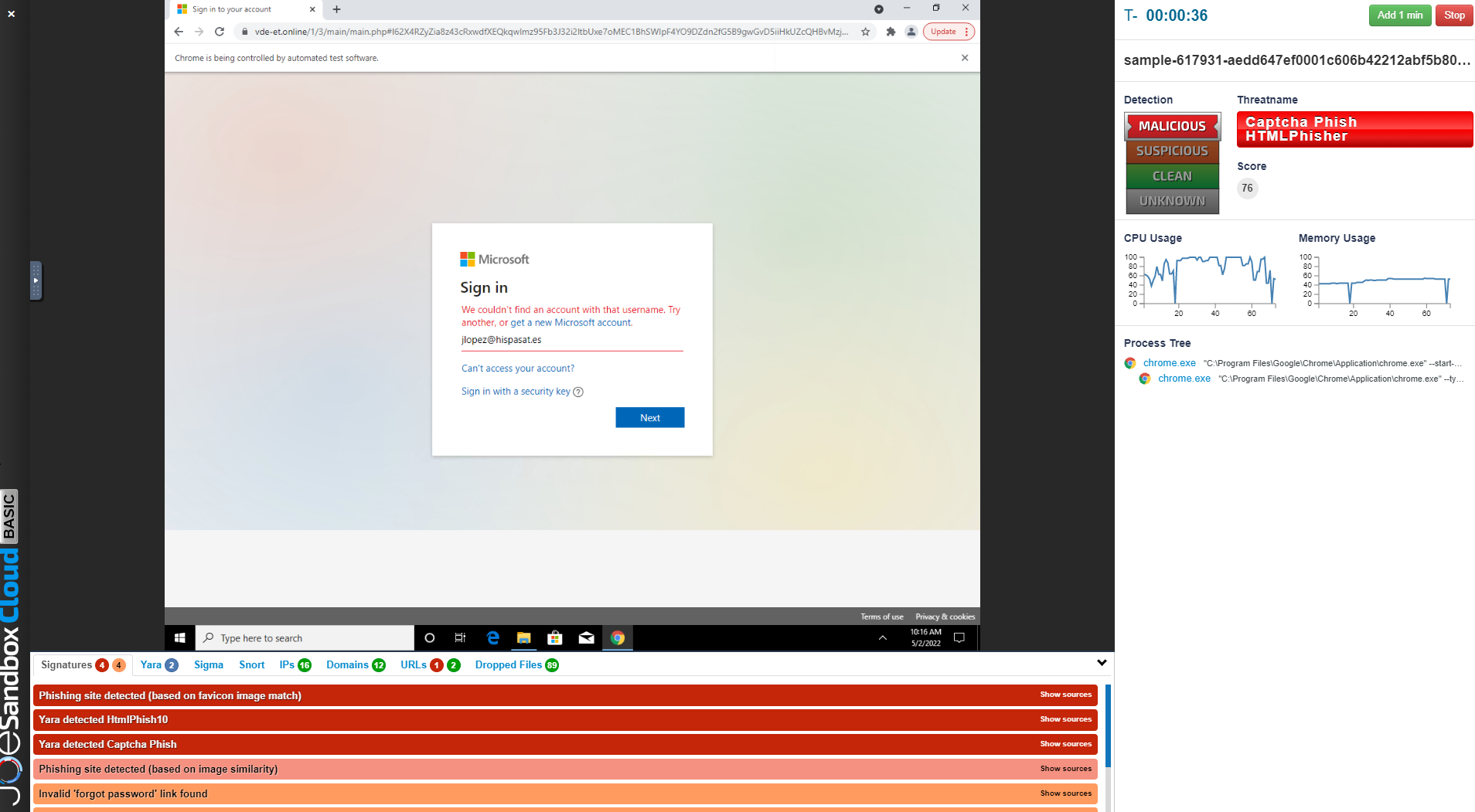Open the Windows Start menu
The width and height of the screenshot is (1475, 812).
click(x=180, y=638)
